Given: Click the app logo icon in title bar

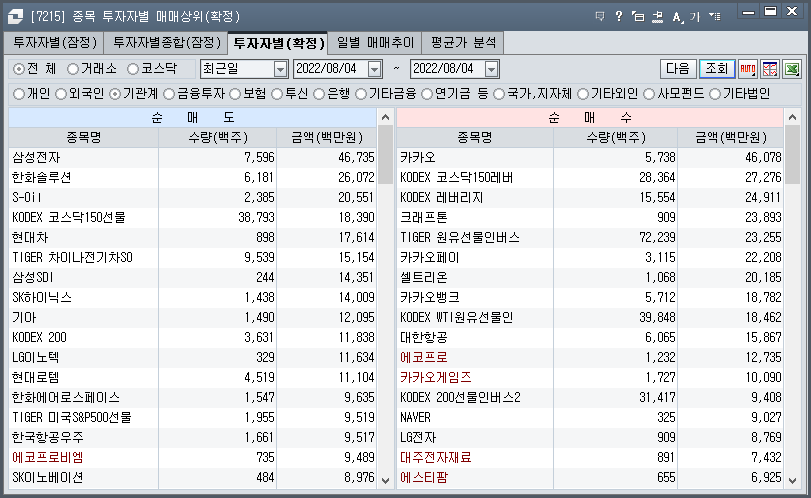Looking at the screenshot, I should tap(15, 17).
